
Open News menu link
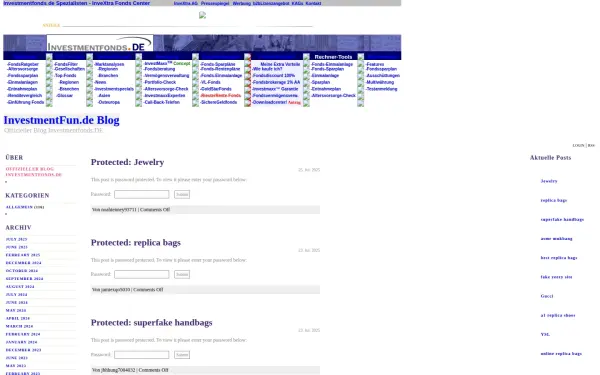(x=100, y=82)
